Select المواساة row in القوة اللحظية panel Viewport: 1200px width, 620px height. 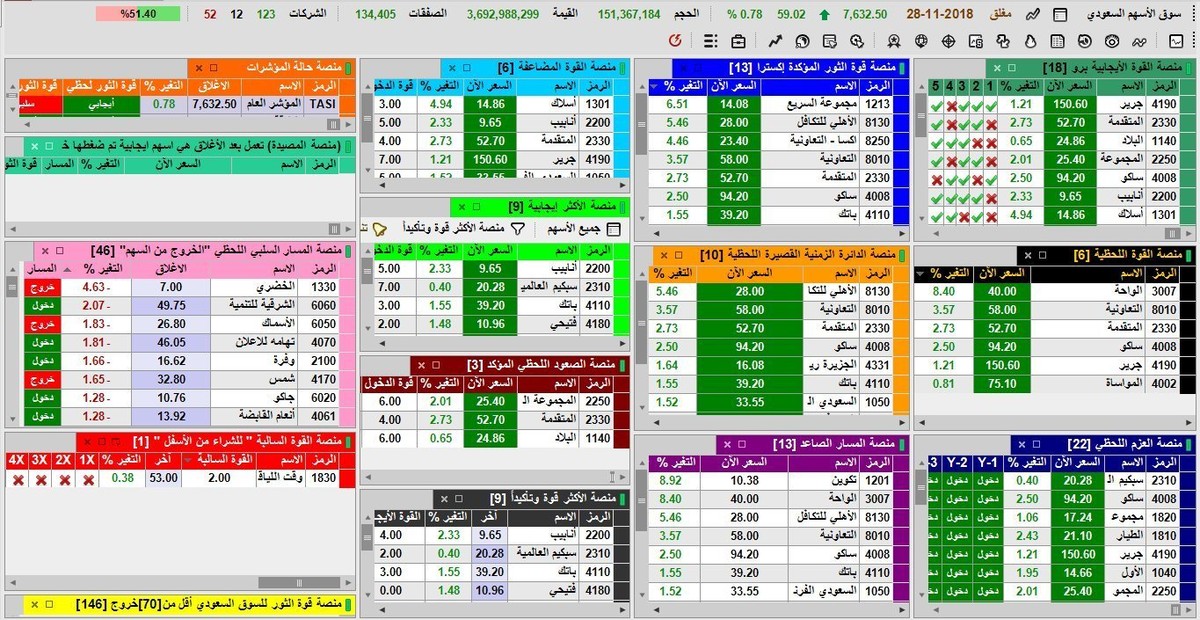coord(1055,383)
